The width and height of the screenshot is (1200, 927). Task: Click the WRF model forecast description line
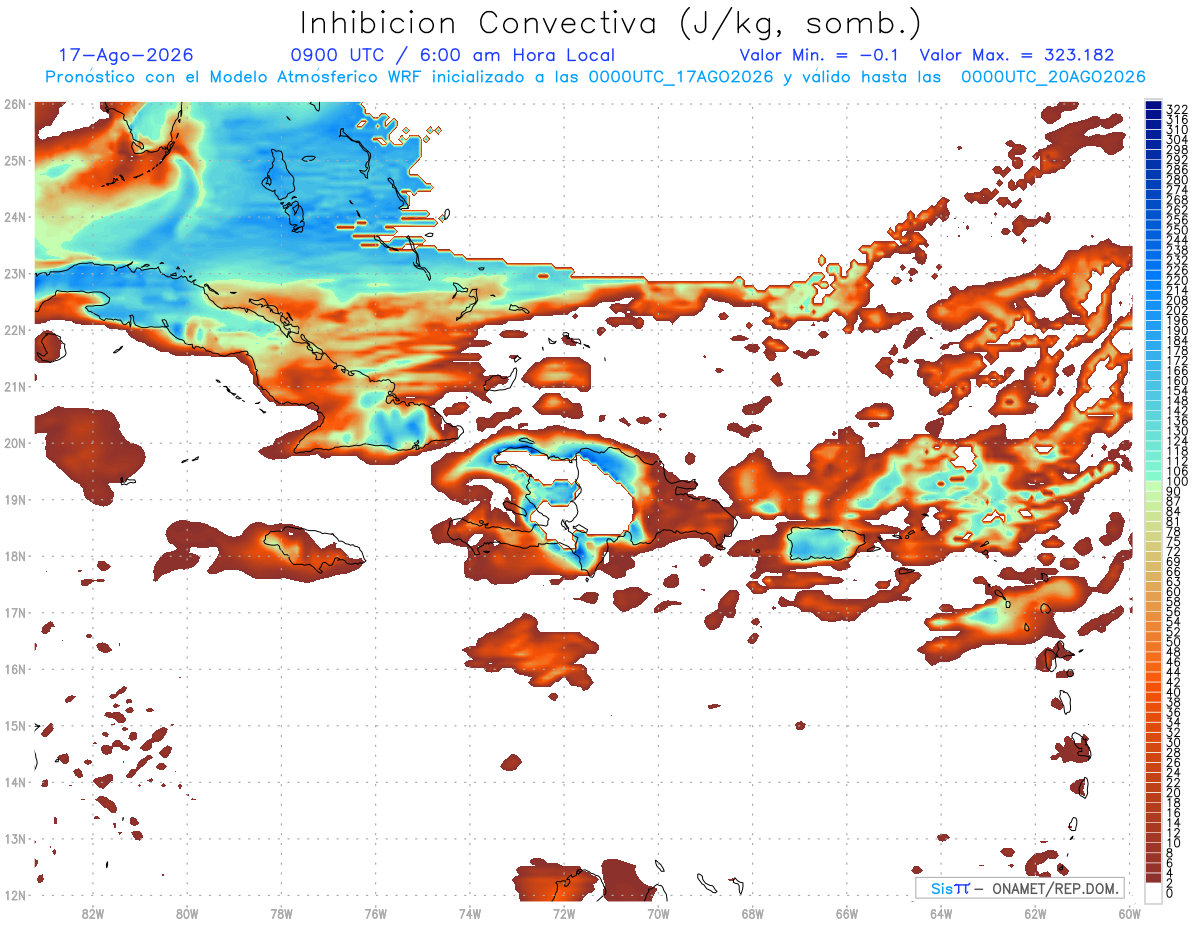pos(595,77)
